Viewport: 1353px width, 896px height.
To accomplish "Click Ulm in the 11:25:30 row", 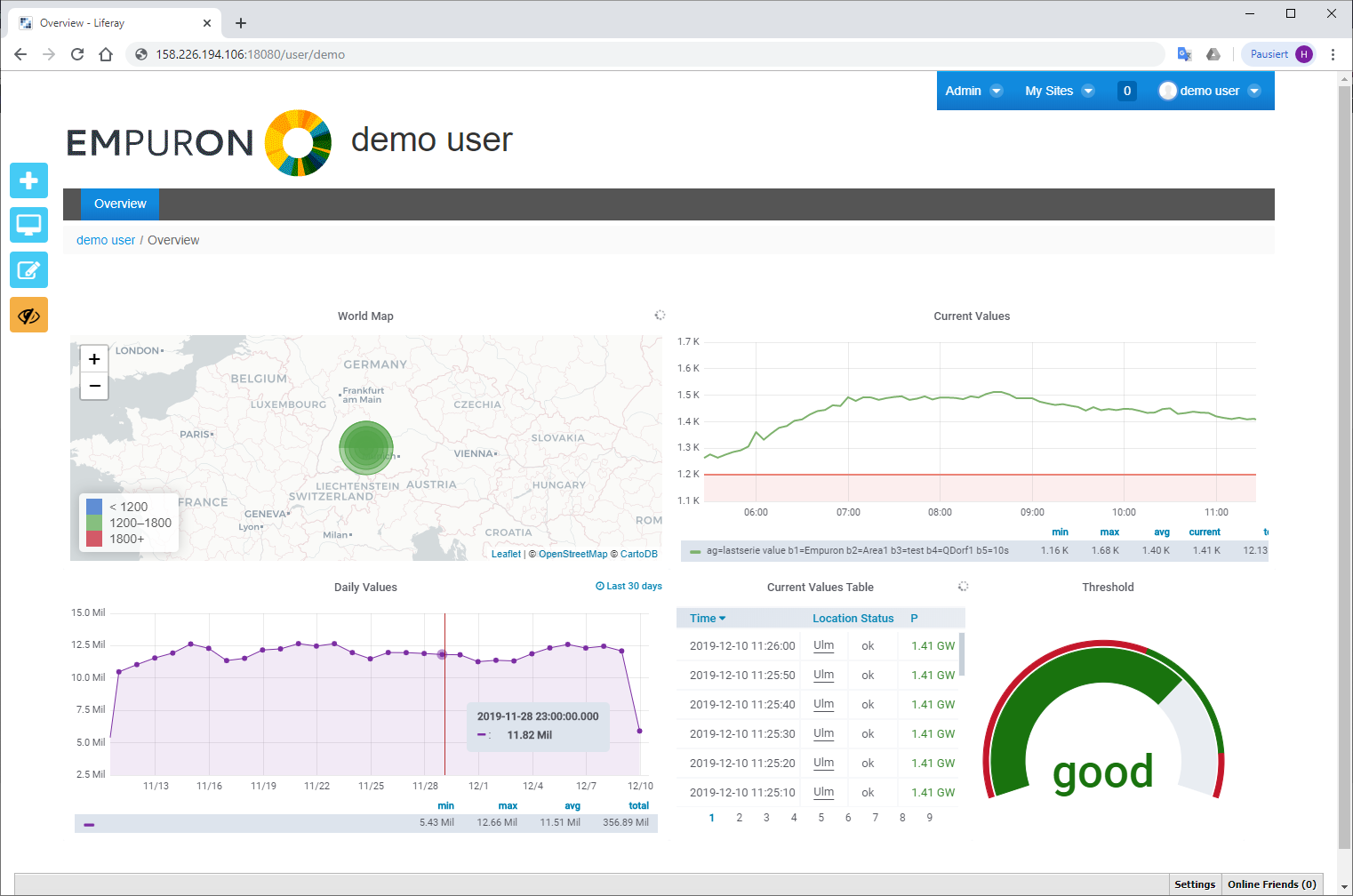I will [x=823, y=733].
